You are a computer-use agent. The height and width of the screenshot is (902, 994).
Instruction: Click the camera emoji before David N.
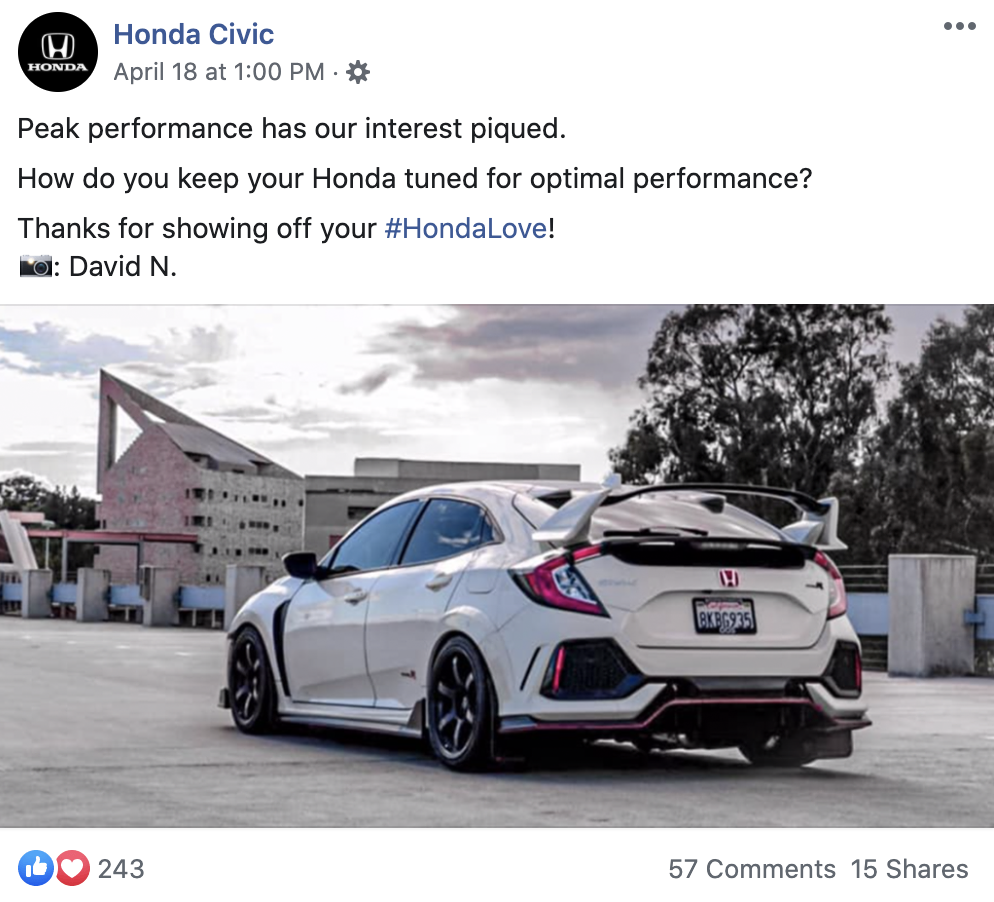click(36, 266)
